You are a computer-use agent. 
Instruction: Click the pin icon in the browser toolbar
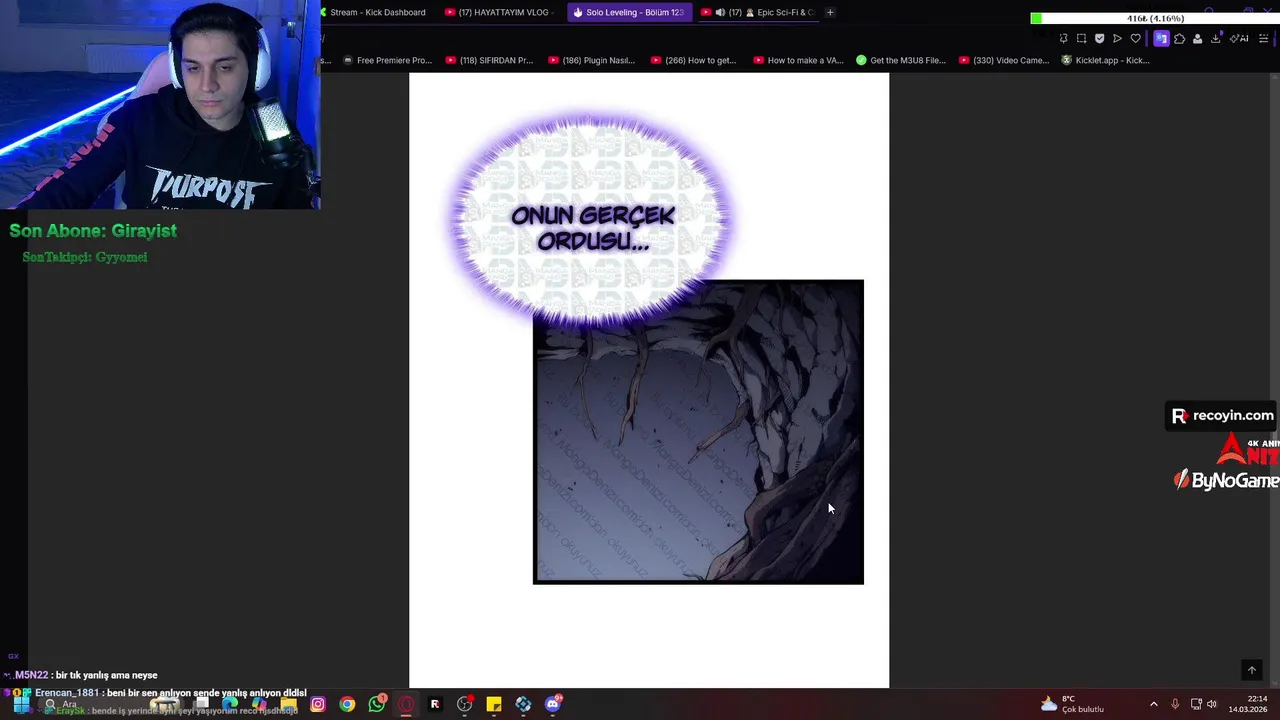click(x=1063, y=39)
